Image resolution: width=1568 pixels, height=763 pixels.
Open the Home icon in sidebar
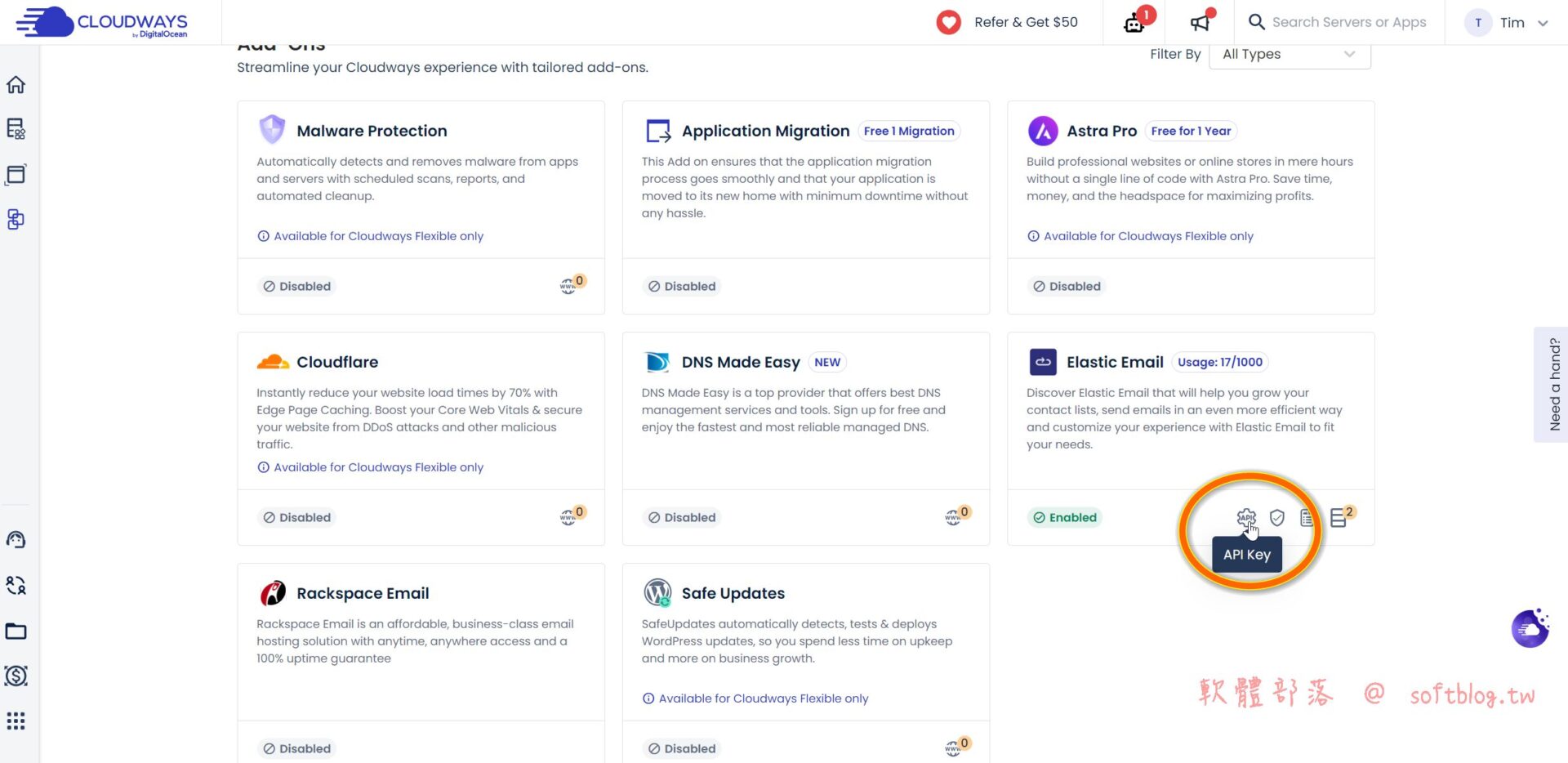16,85
